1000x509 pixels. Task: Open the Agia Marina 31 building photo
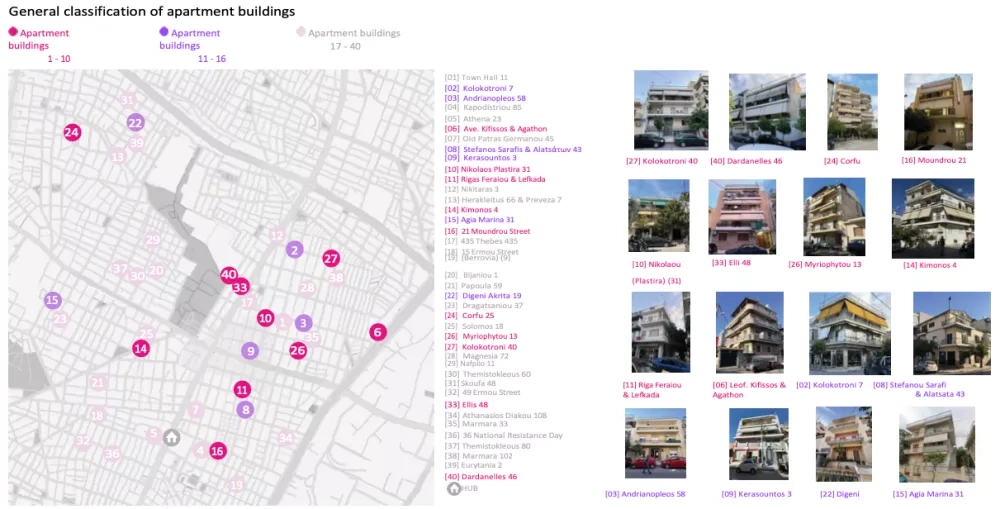(x=937, y=445)
